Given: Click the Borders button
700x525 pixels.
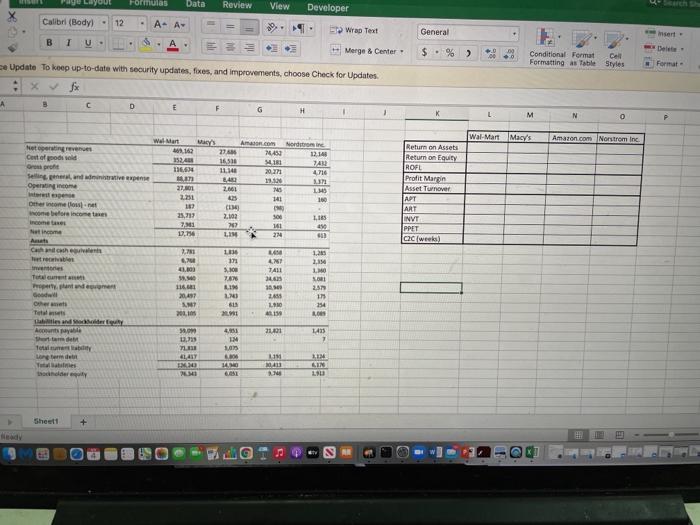Looking at the screenshot, I should click(x=119, y=44).
